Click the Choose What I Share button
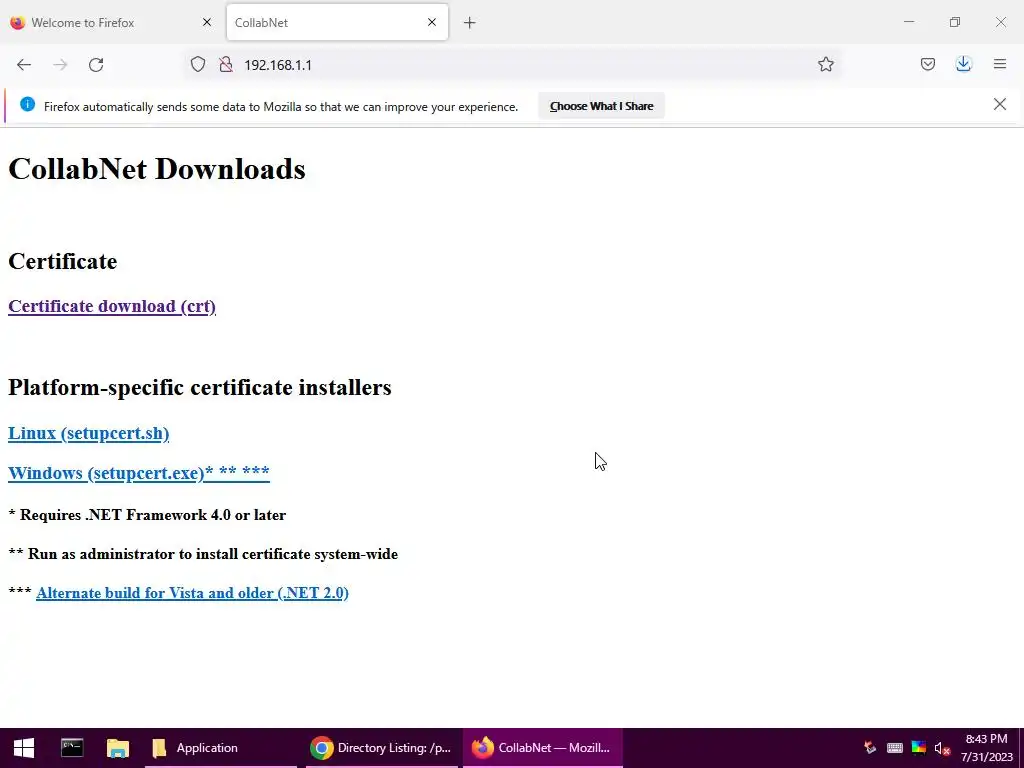This screenshot has height=768, width=1024. pyautogui.click(x=601, y=106)
